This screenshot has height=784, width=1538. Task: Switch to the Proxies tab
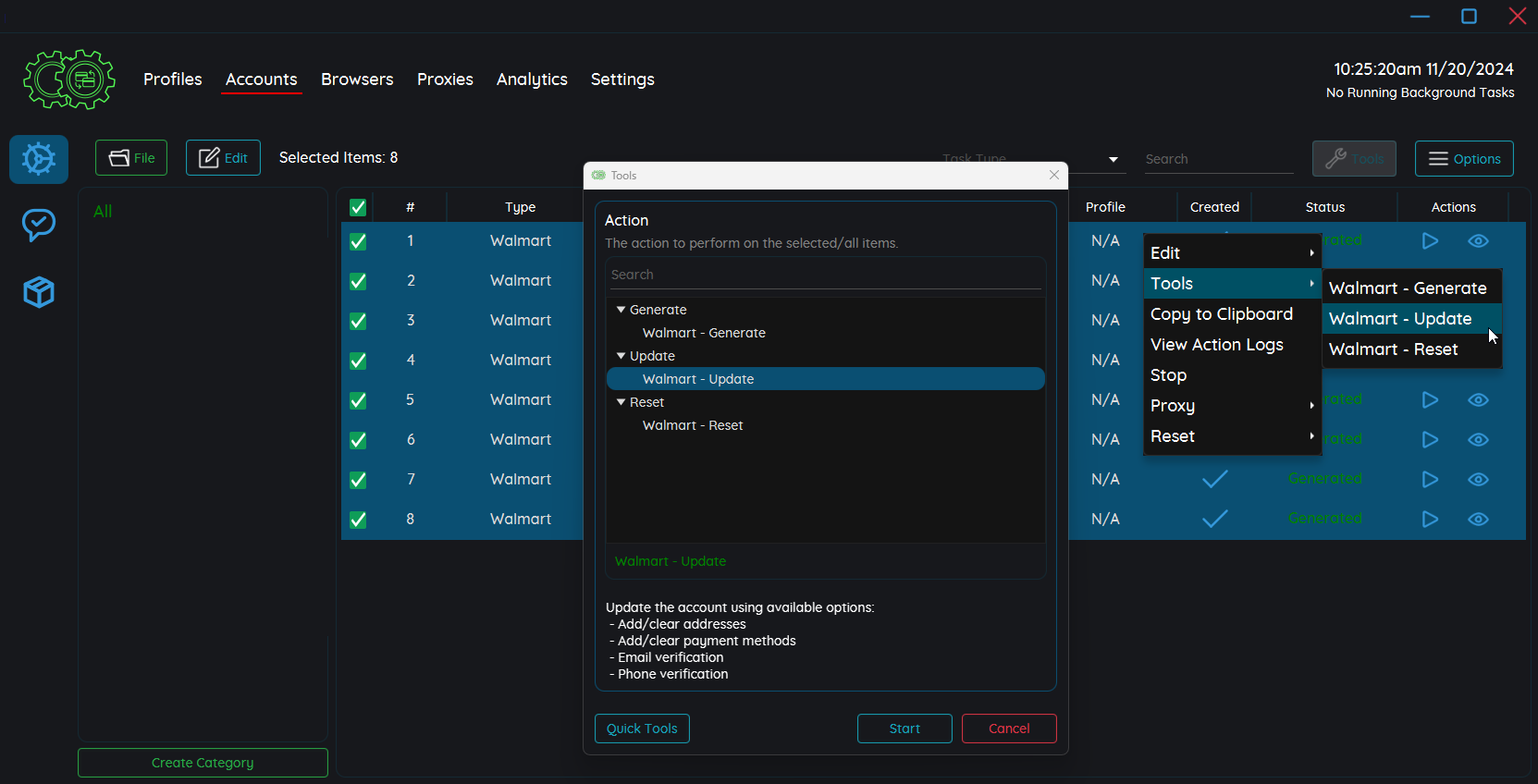[445, 80]
